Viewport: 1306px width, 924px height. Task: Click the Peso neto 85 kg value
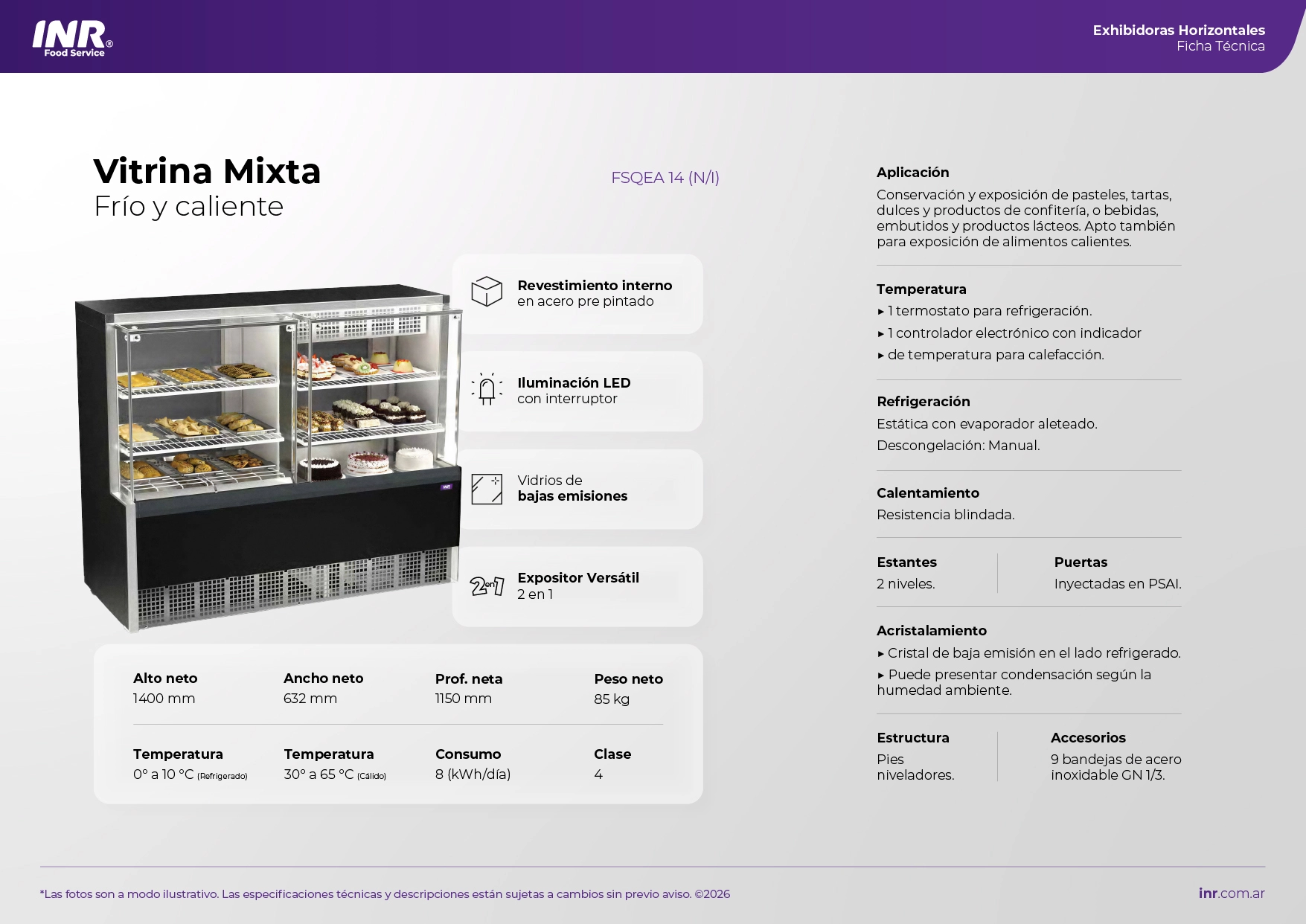click(612, 699)
